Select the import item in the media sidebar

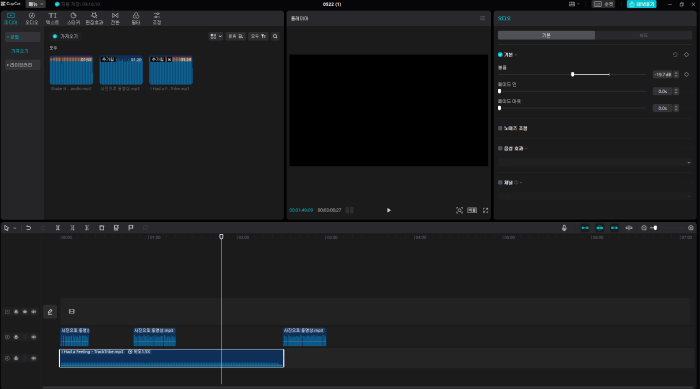click(20, 51)
